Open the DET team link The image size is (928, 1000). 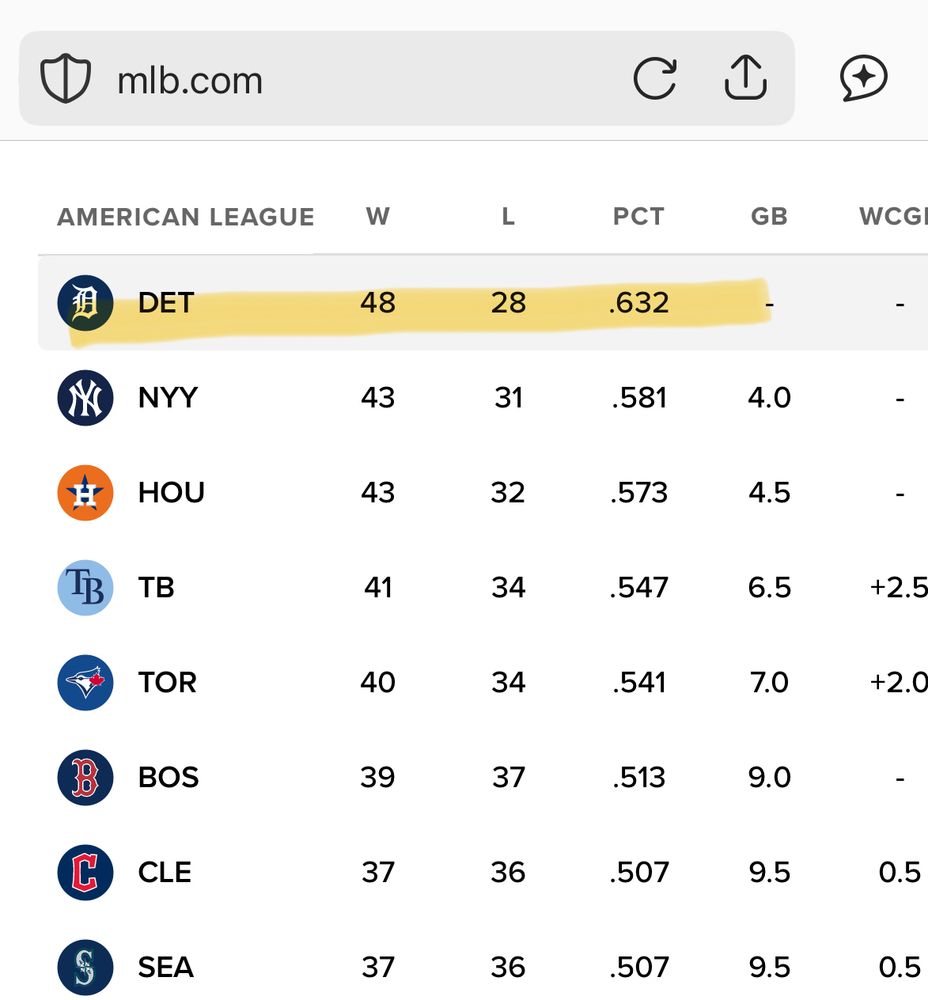coord(166,303)
